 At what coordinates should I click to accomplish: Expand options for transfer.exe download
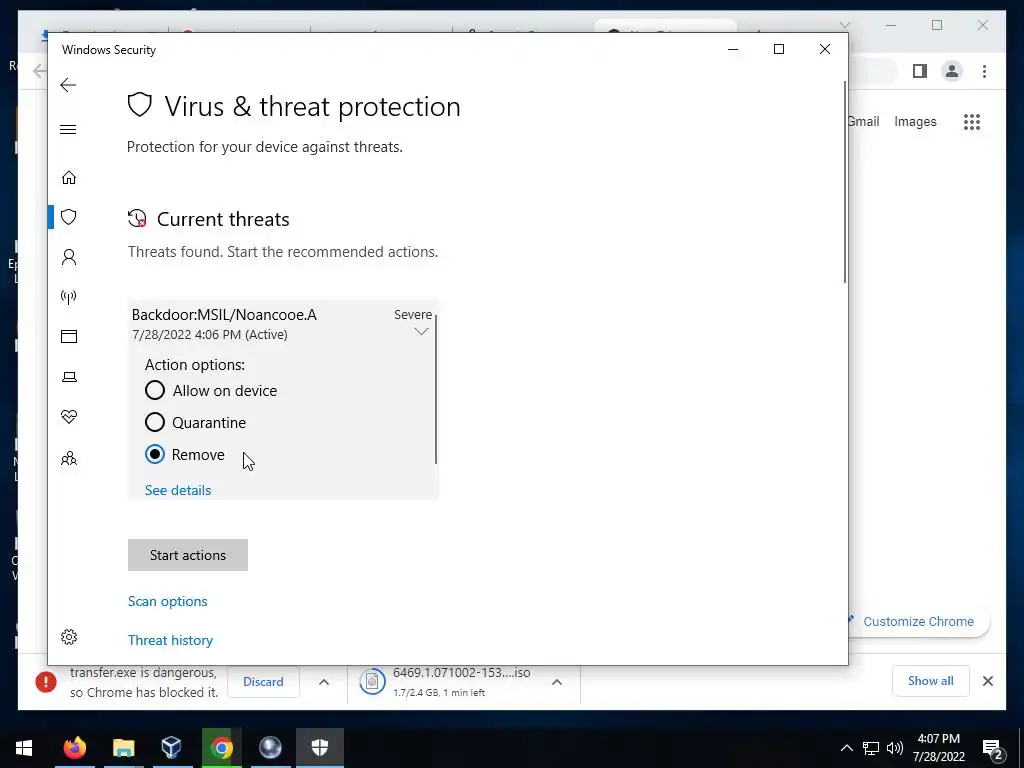pyautogui.click(x=323, y=682)
